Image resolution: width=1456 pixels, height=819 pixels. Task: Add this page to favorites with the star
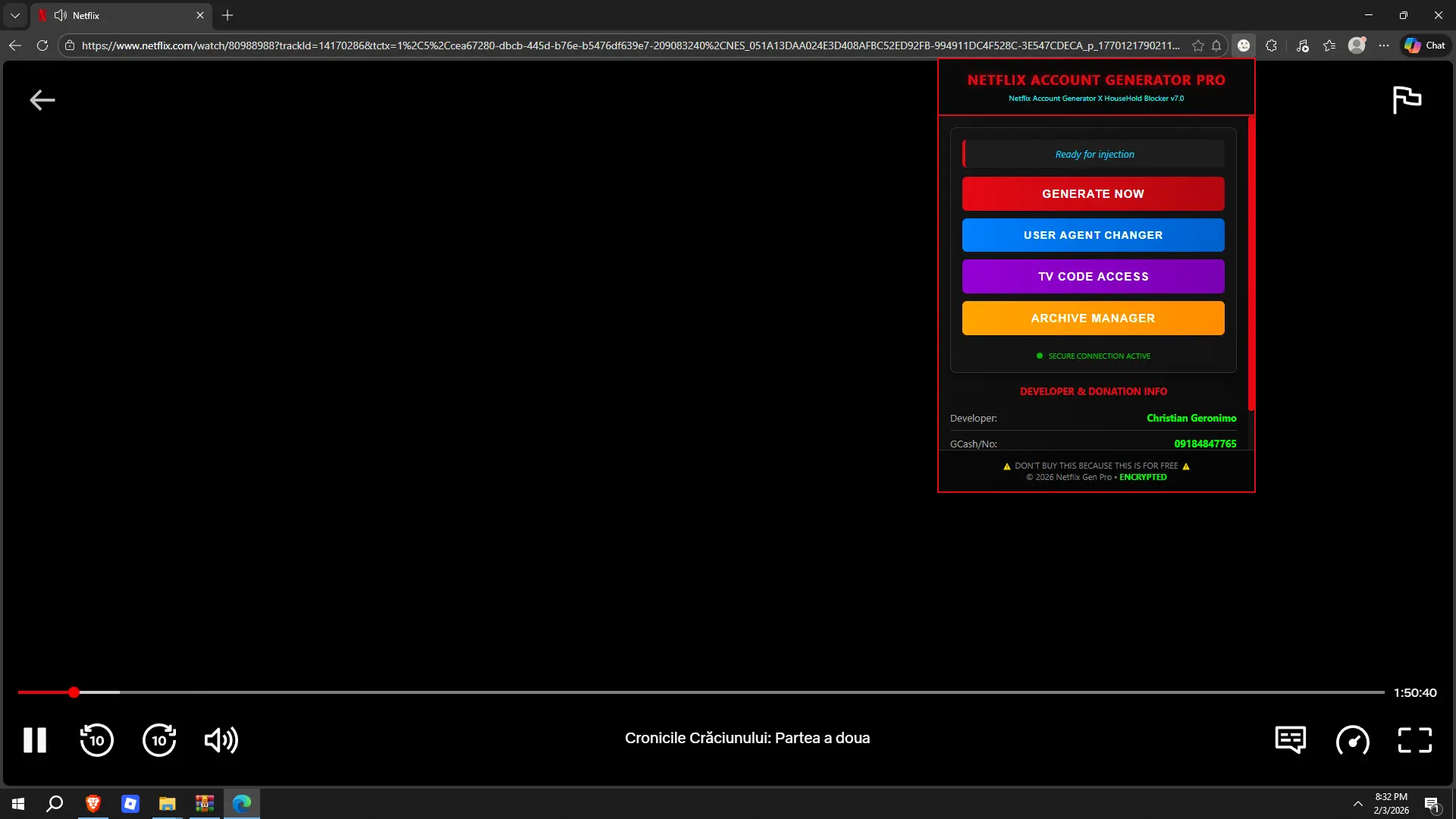click(x=1198, y=45)
